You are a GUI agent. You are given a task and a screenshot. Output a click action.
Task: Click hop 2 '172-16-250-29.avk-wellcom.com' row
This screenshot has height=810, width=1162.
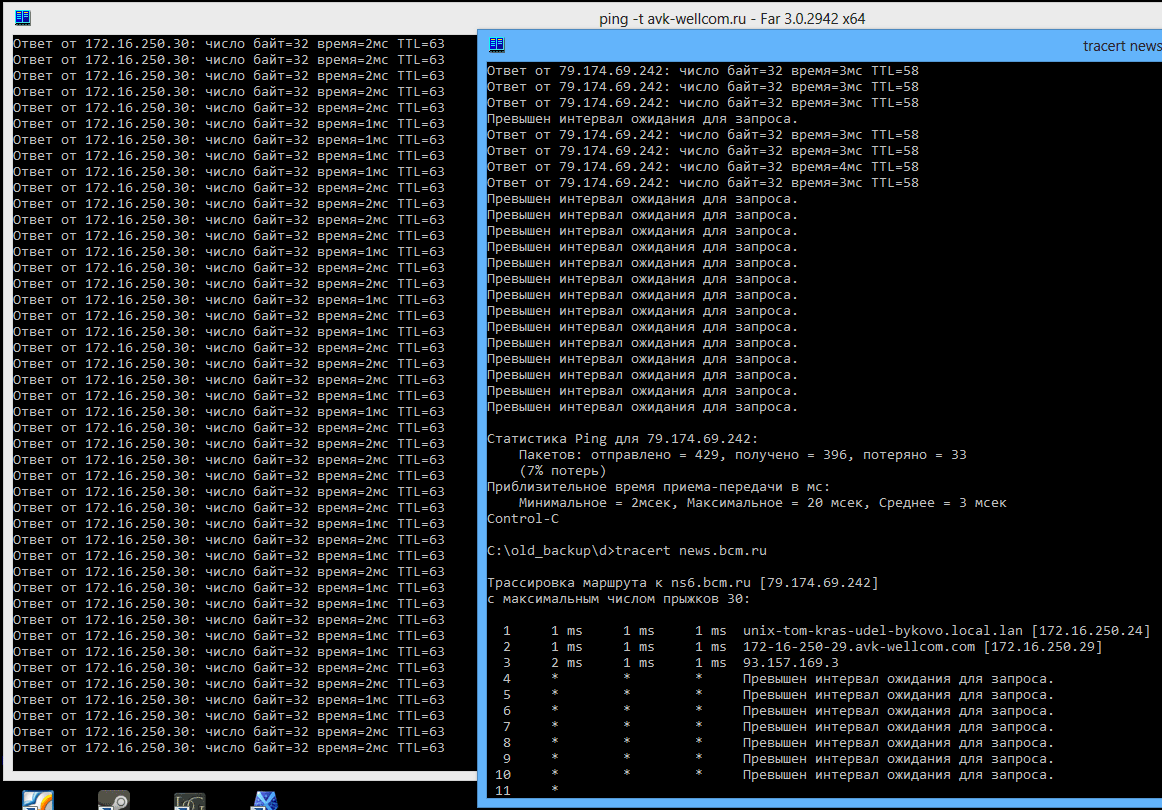click(803, 647)
